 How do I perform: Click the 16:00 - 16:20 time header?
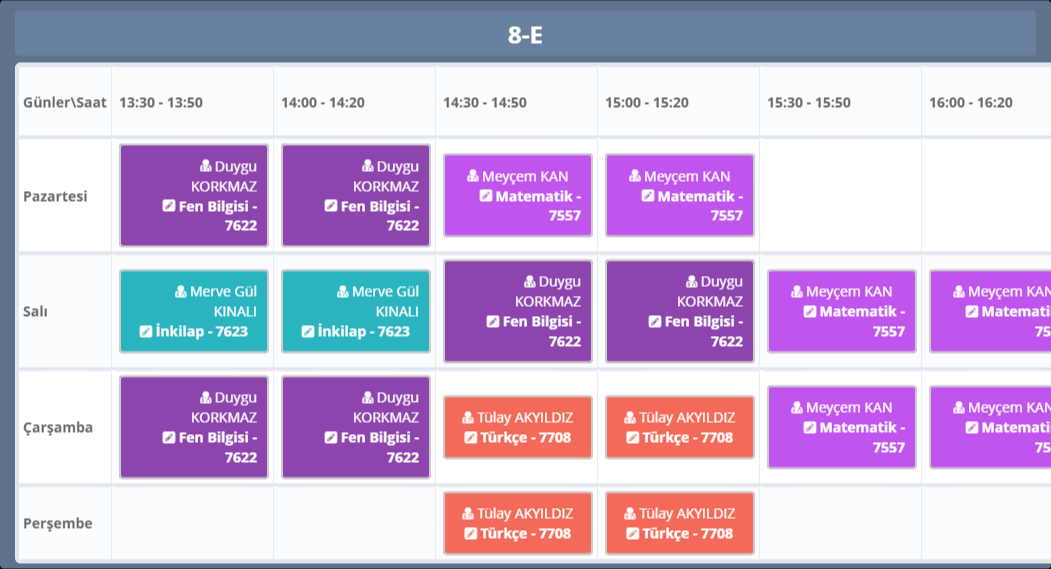970,103
